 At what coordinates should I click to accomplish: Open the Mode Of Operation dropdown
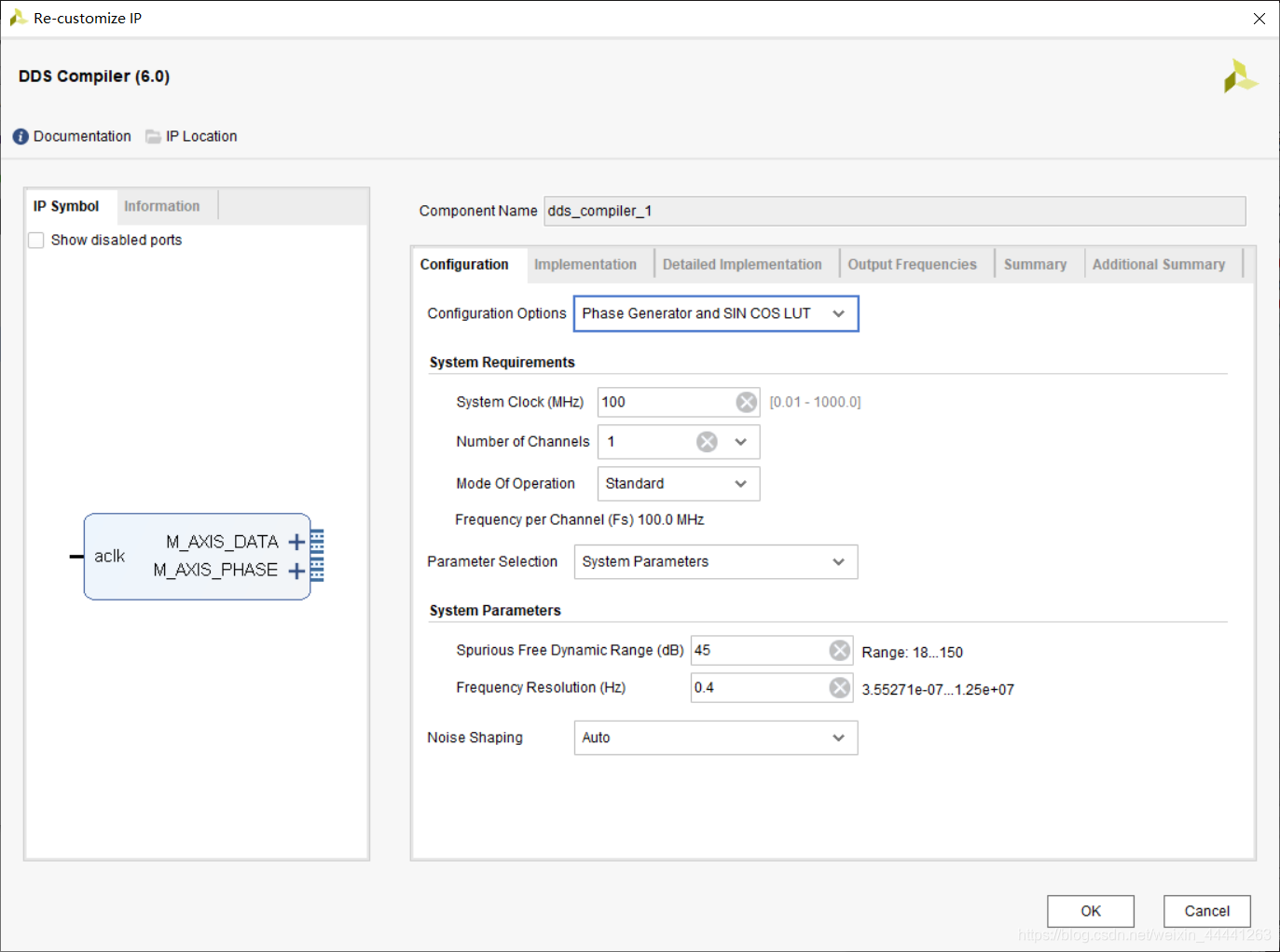coord(679,484)
